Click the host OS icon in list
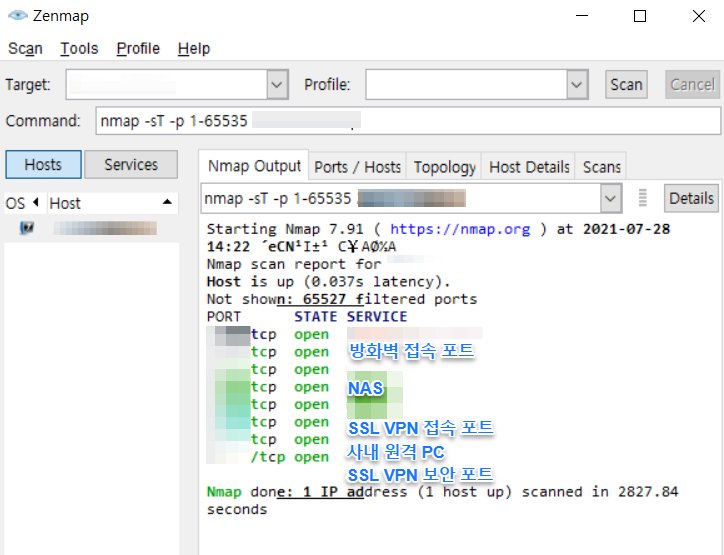This screenshot has height=555, width=724. 27,228
